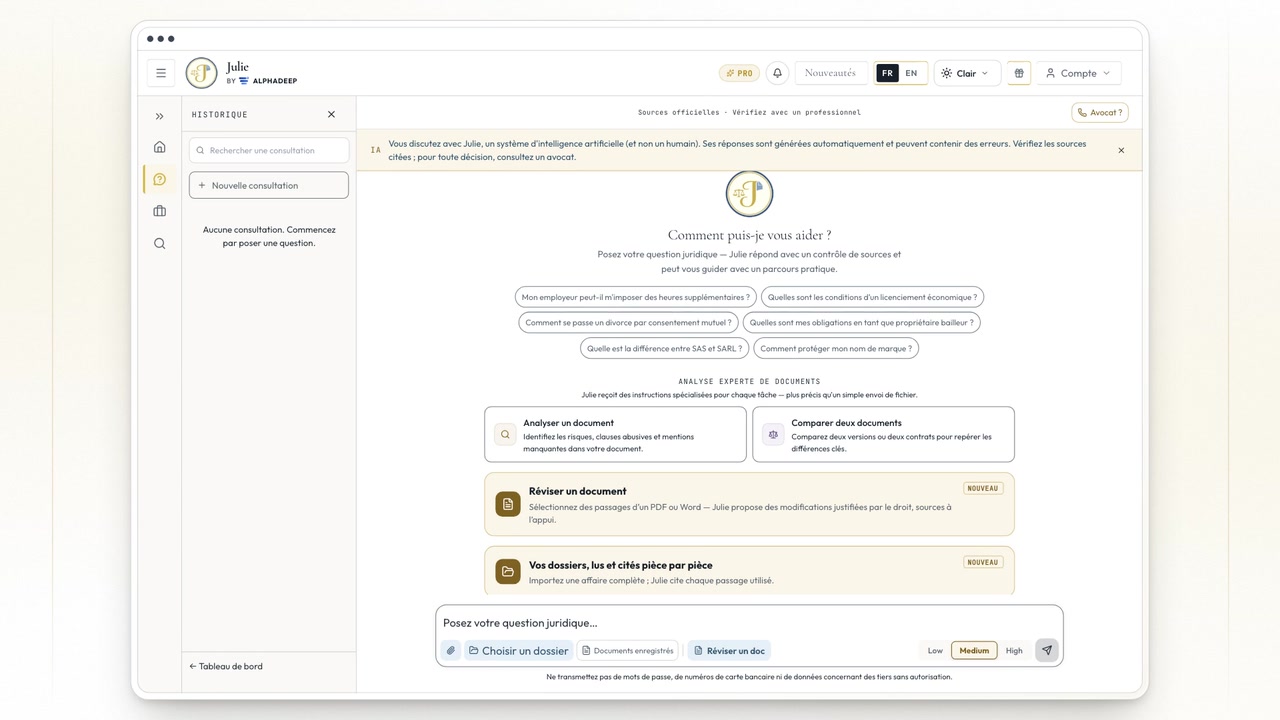Click the search icon in sidebar
This screenshot has height=720, width=1280.
160,243
